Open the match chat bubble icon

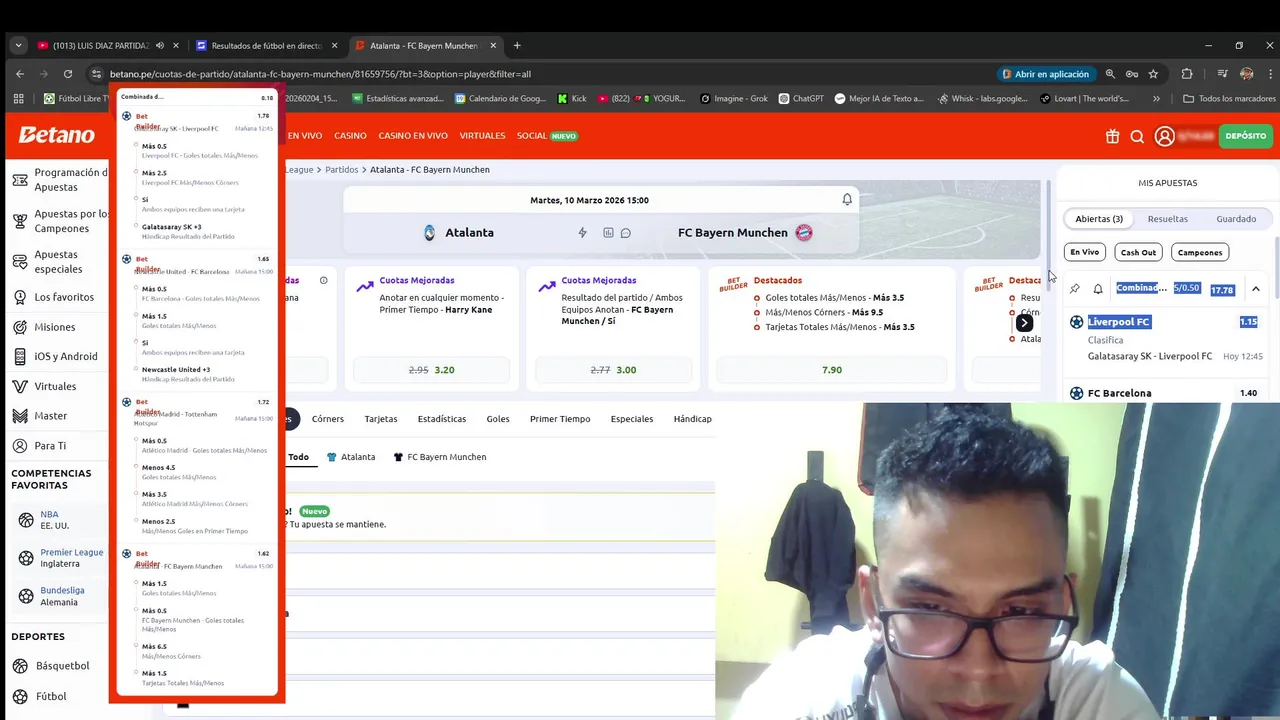(626, 233)
